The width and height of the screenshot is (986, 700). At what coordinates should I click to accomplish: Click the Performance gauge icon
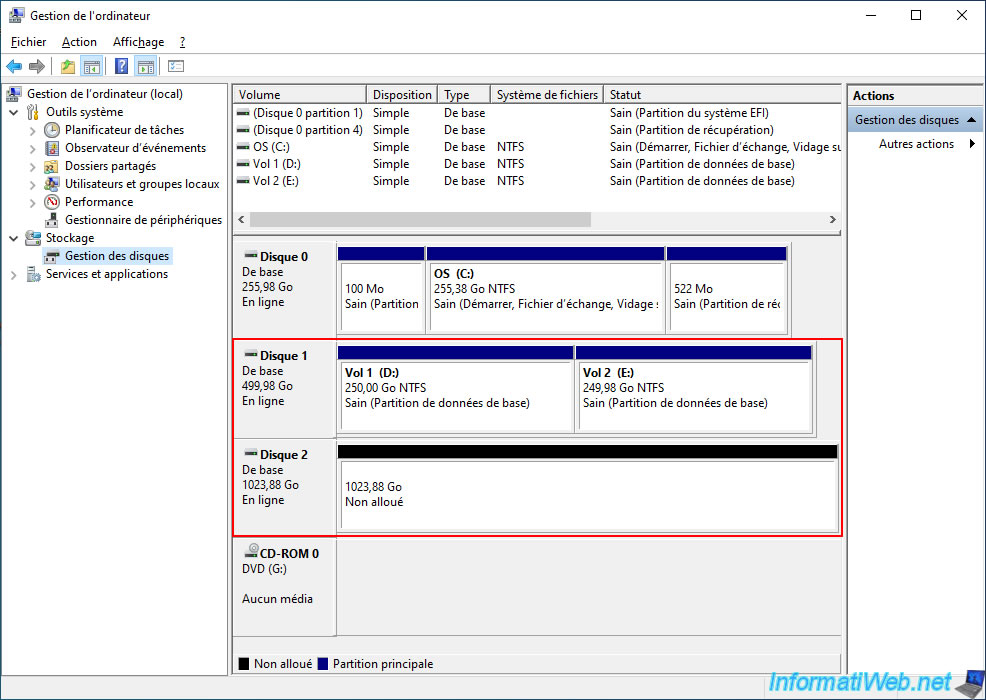pos(53,202)
